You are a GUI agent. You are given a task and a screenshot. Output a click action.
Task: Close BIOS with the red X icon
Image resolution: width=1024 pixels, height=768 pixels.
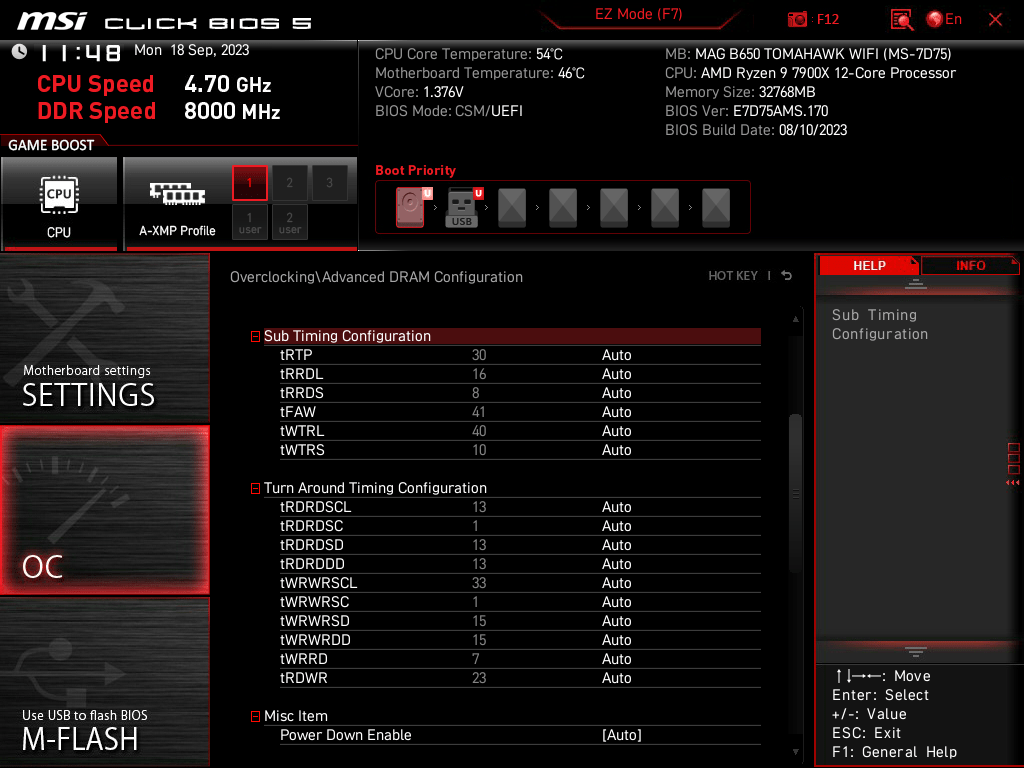tap(995, 20)
